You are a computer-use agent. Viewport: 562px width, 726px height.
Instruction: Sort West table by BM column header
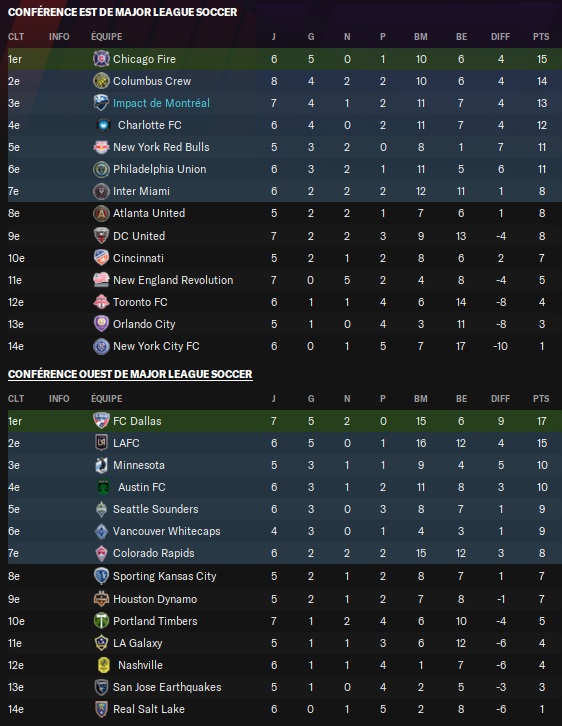click(x=420, y=399)
